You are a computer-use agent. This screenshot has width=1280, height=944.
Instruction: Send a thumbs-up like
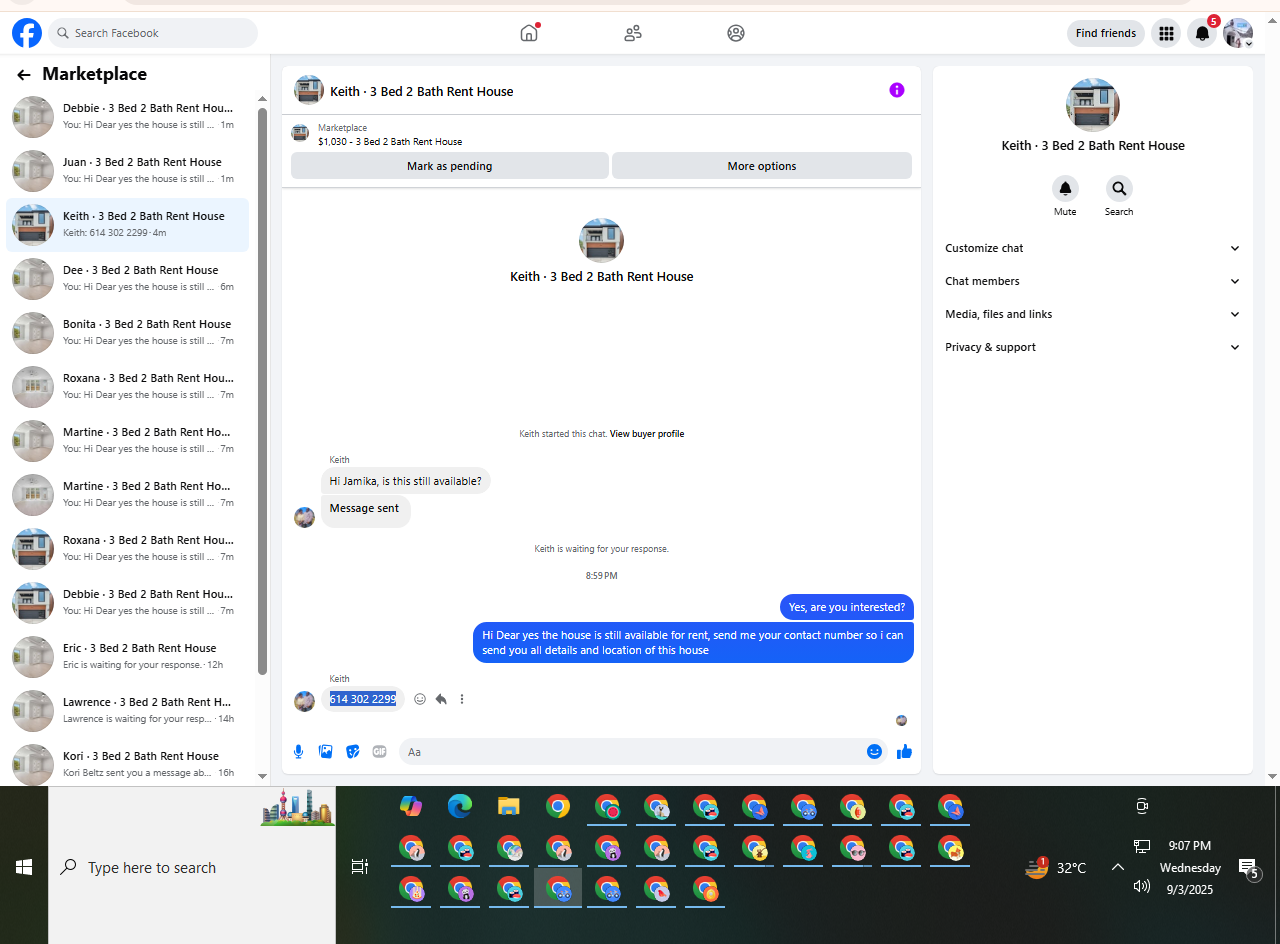(905, 752)
